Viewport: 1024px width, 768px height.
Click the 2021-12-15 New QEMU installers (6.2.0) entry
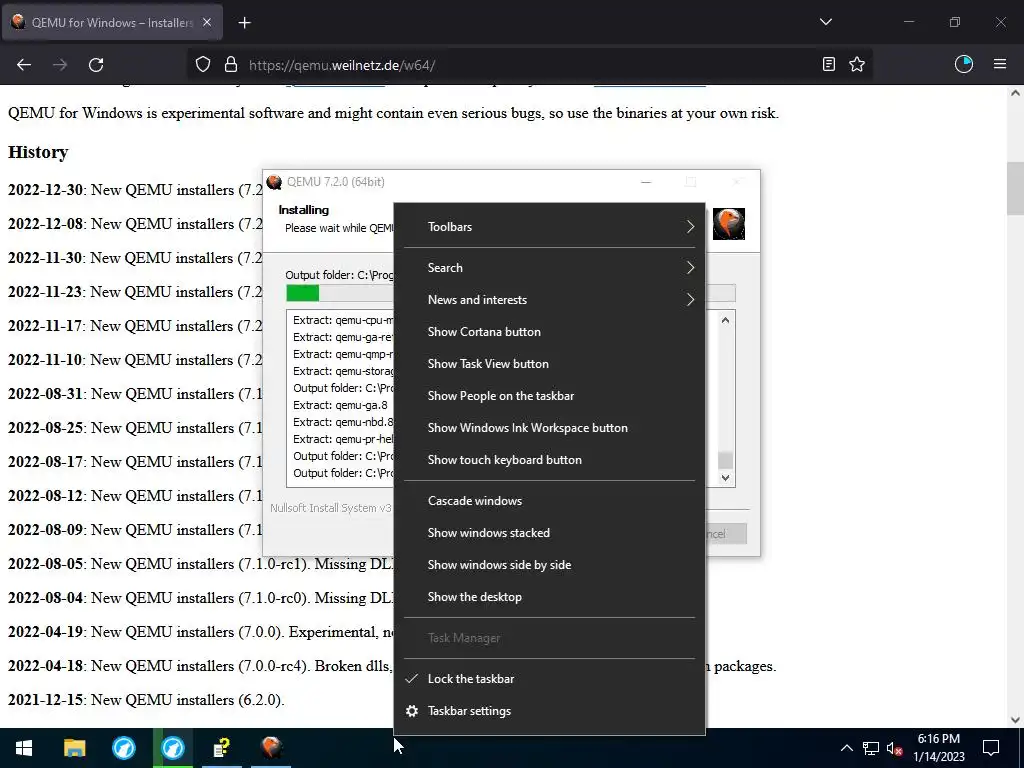(146, 699)
